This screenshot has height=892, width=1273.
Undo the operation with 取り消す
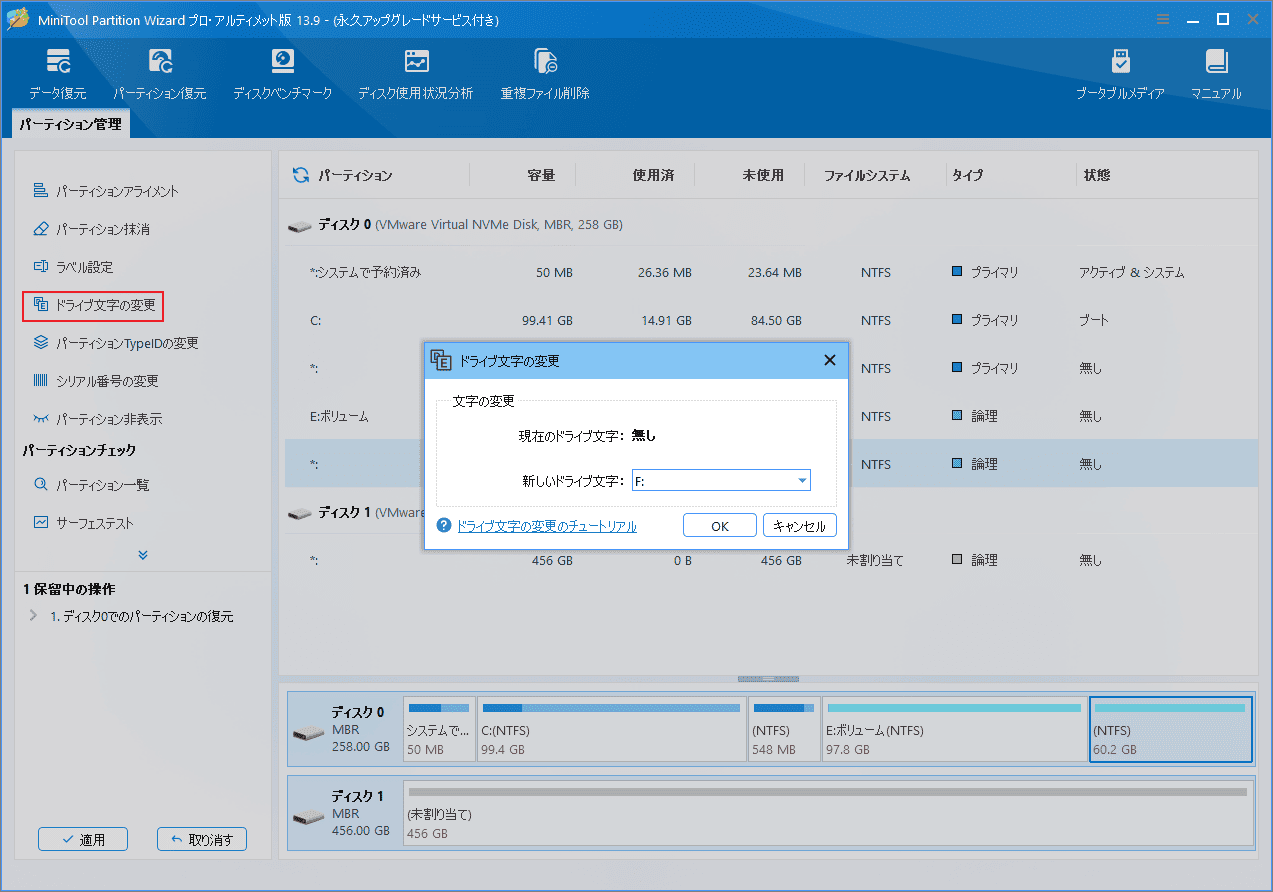pyautogui.click(x=202, y=840)
